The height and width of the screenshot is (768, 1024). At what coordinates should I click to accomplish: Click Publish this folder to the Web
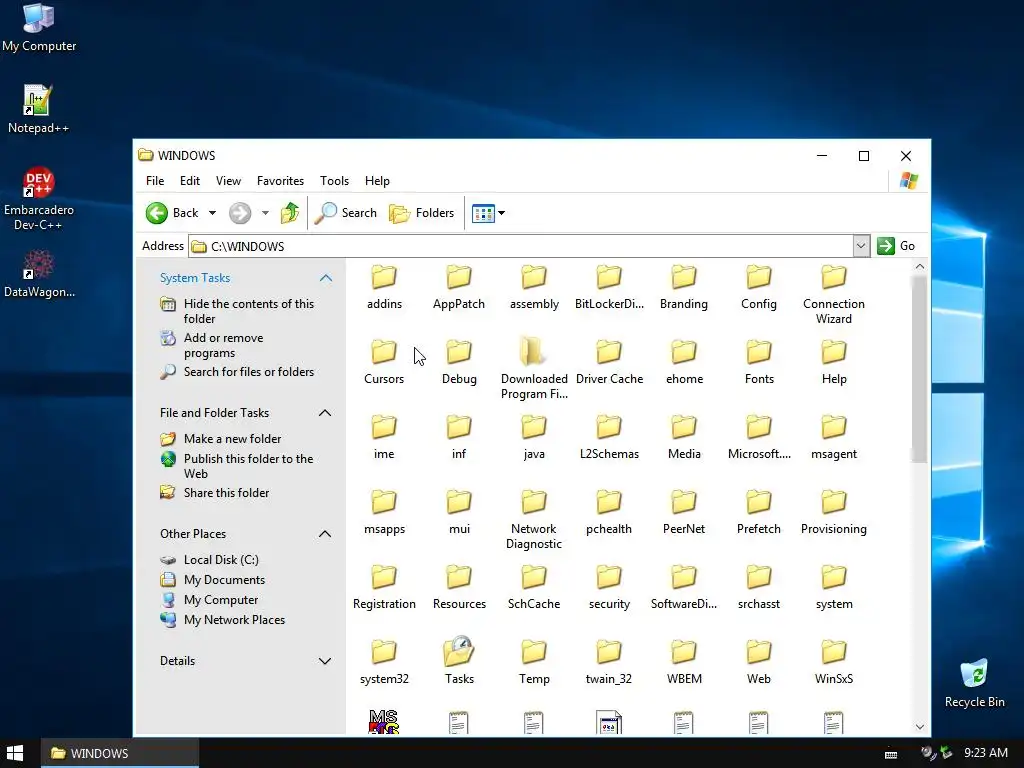[238, 466]
